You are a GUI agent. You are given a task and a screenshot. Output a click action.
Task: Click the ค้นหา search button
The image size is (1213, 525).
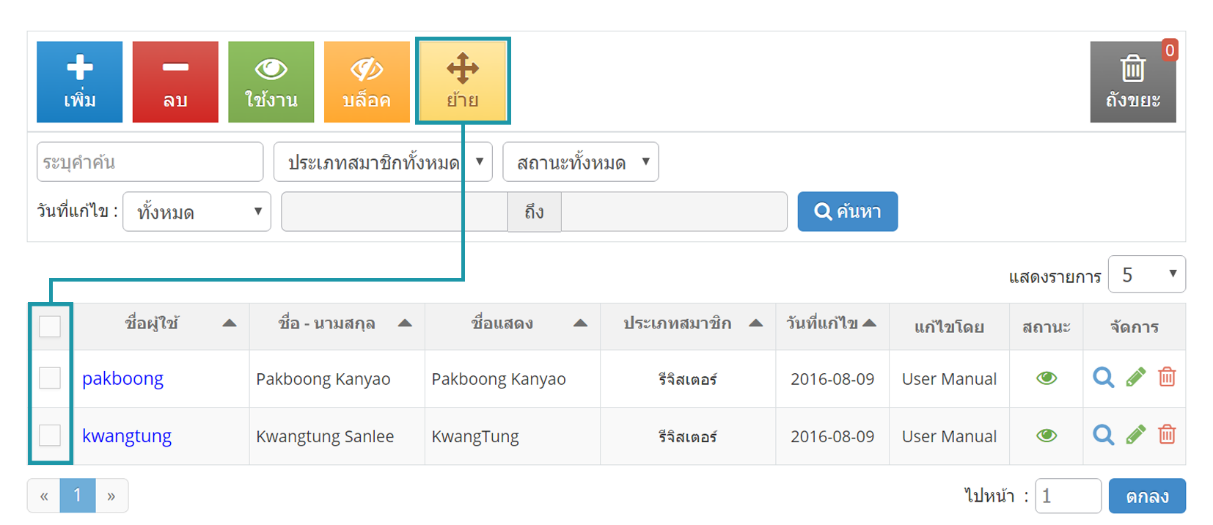(848, 212)
